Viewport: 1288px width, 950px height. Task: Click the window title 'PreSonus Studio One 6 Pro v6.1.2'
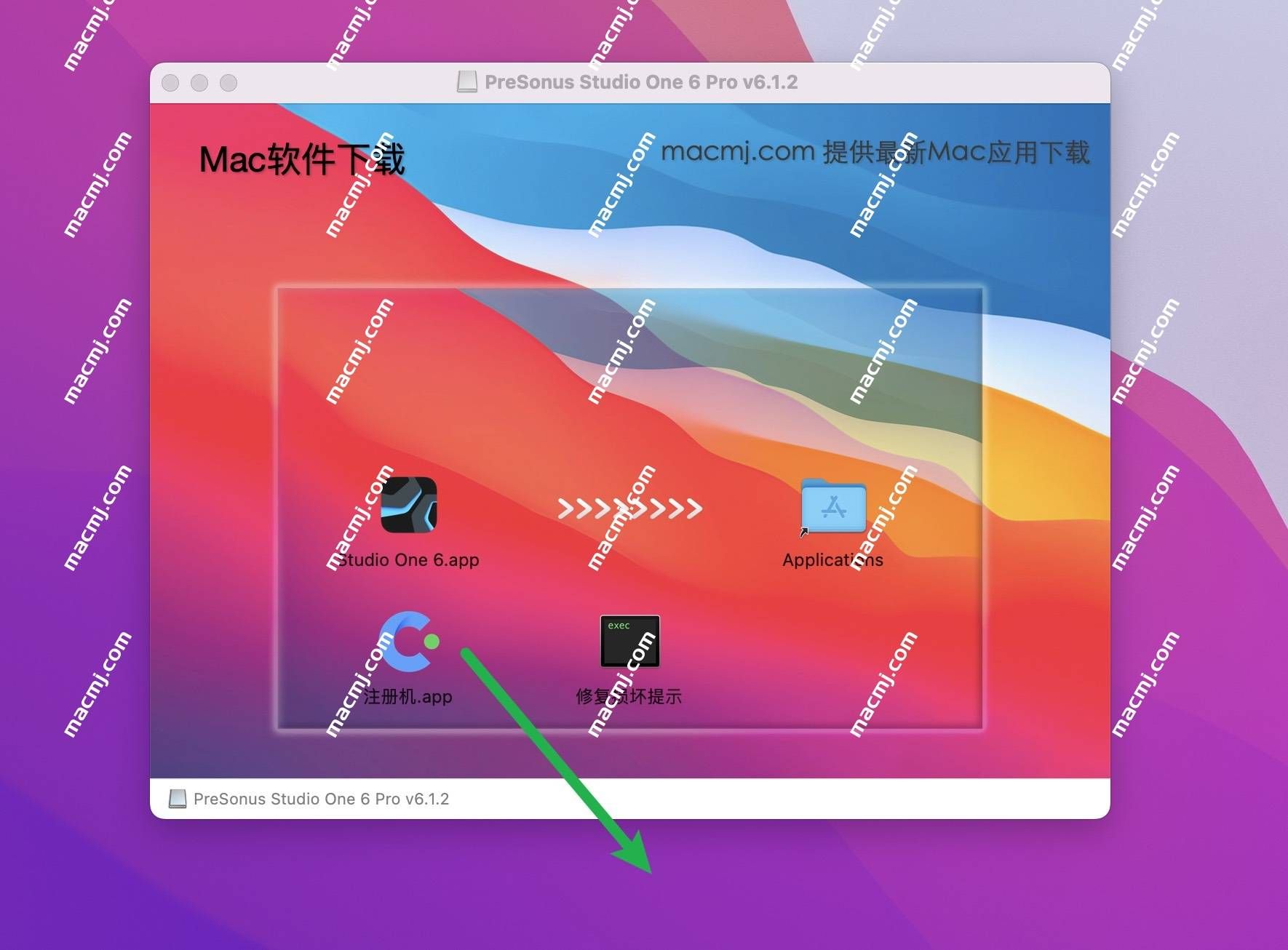point(641,82)
